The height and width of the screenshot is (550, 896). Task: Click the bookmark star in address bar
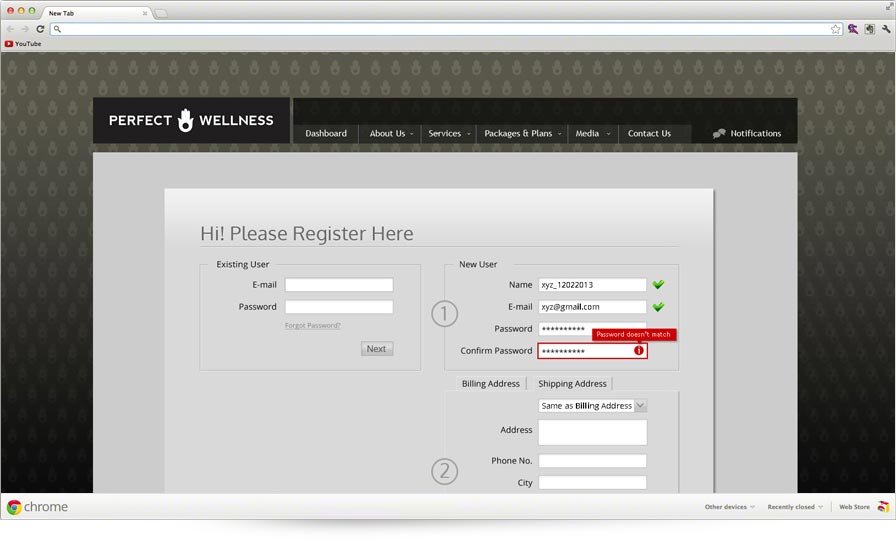(x=835, y=29)
